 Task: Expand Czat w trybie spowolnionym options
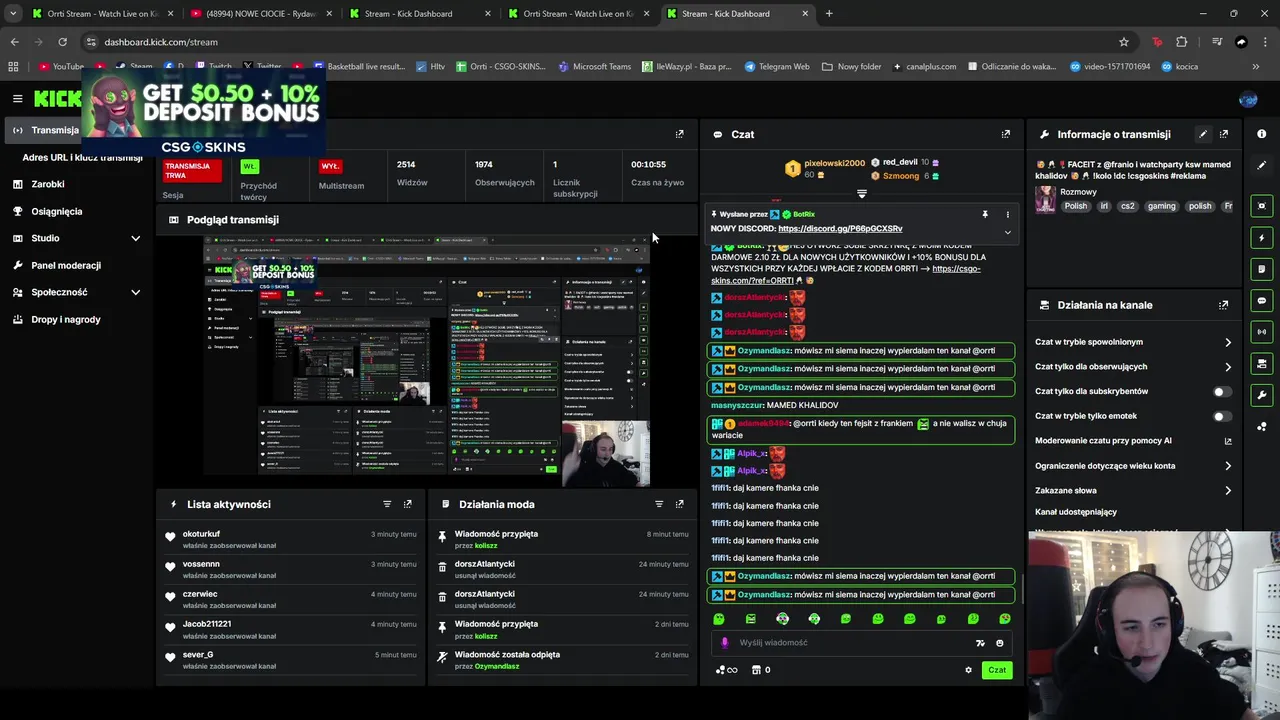pyautogui.click(x=1228, y=342)
